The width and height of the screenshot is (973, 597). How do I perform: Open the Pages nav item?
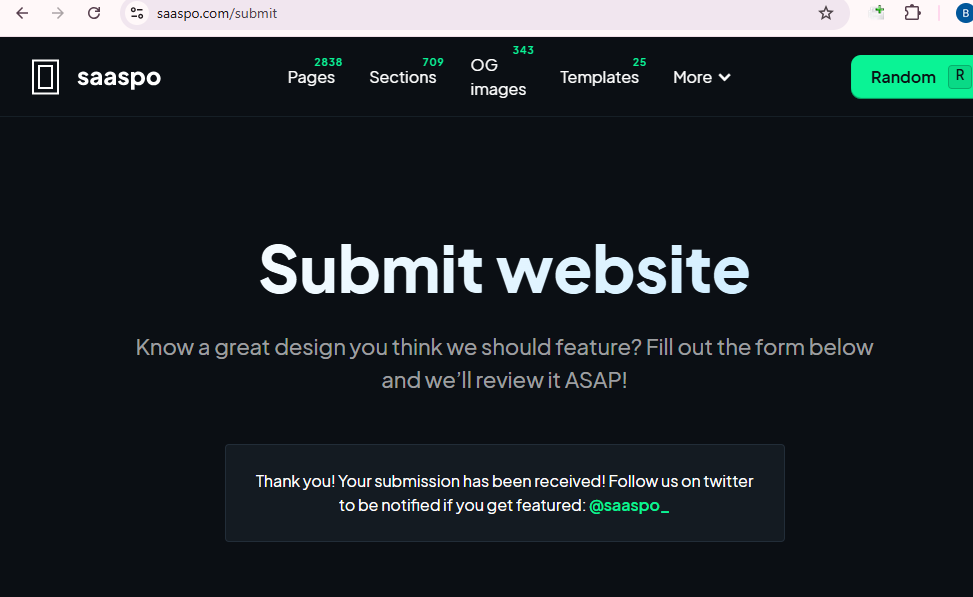click(311, 77)
